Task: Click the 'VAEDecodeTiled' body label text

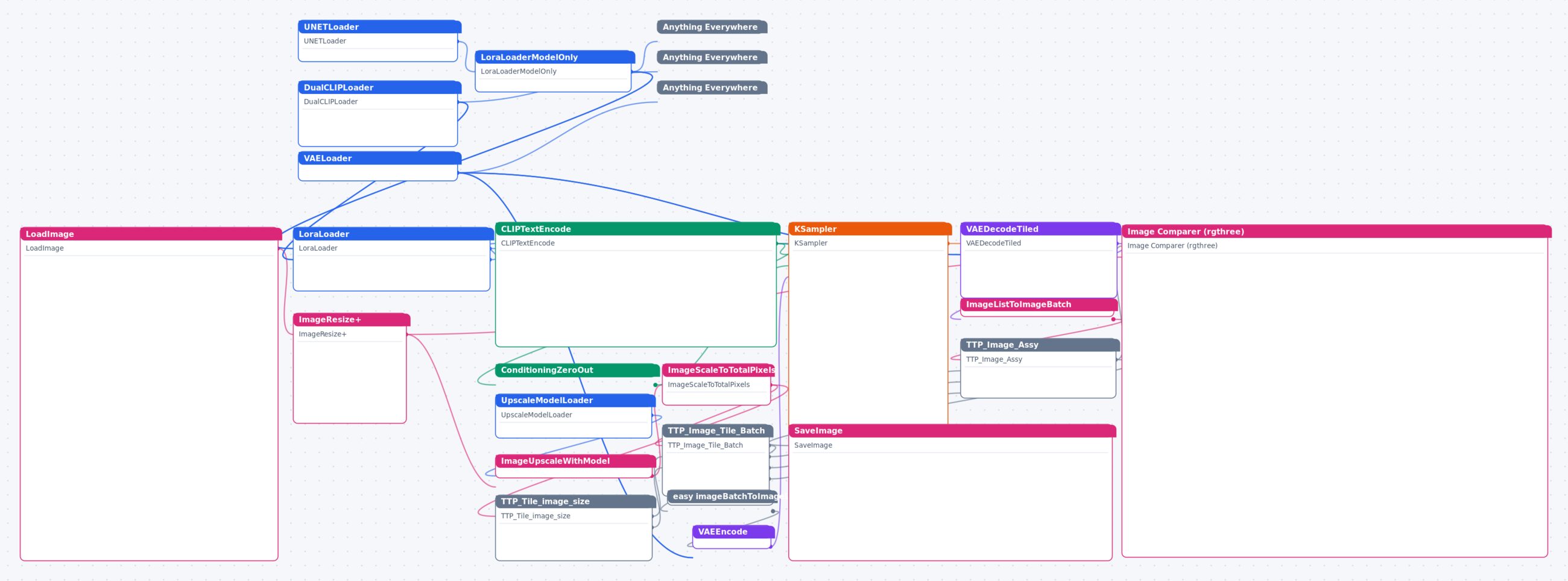Action: coord(993,243)
